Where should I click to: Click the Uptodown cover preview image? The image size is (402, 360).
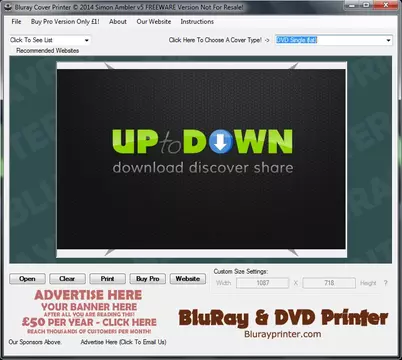[201, 159]
